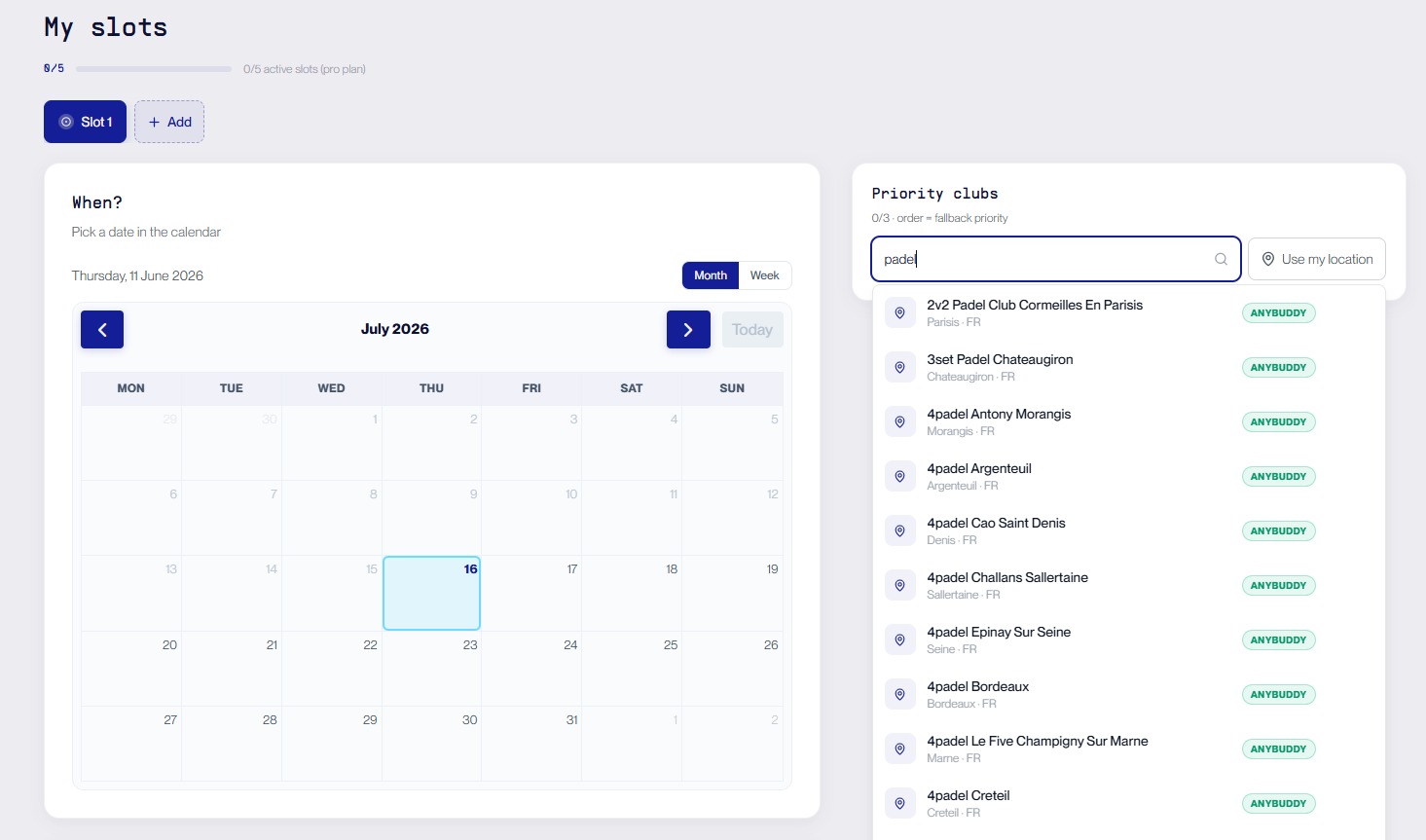Click the pin icon beside 2v2 Padel Club Cormeilles
This screenshot has width=1426, height=840.
pyautogui.click(x=900, y=312)
